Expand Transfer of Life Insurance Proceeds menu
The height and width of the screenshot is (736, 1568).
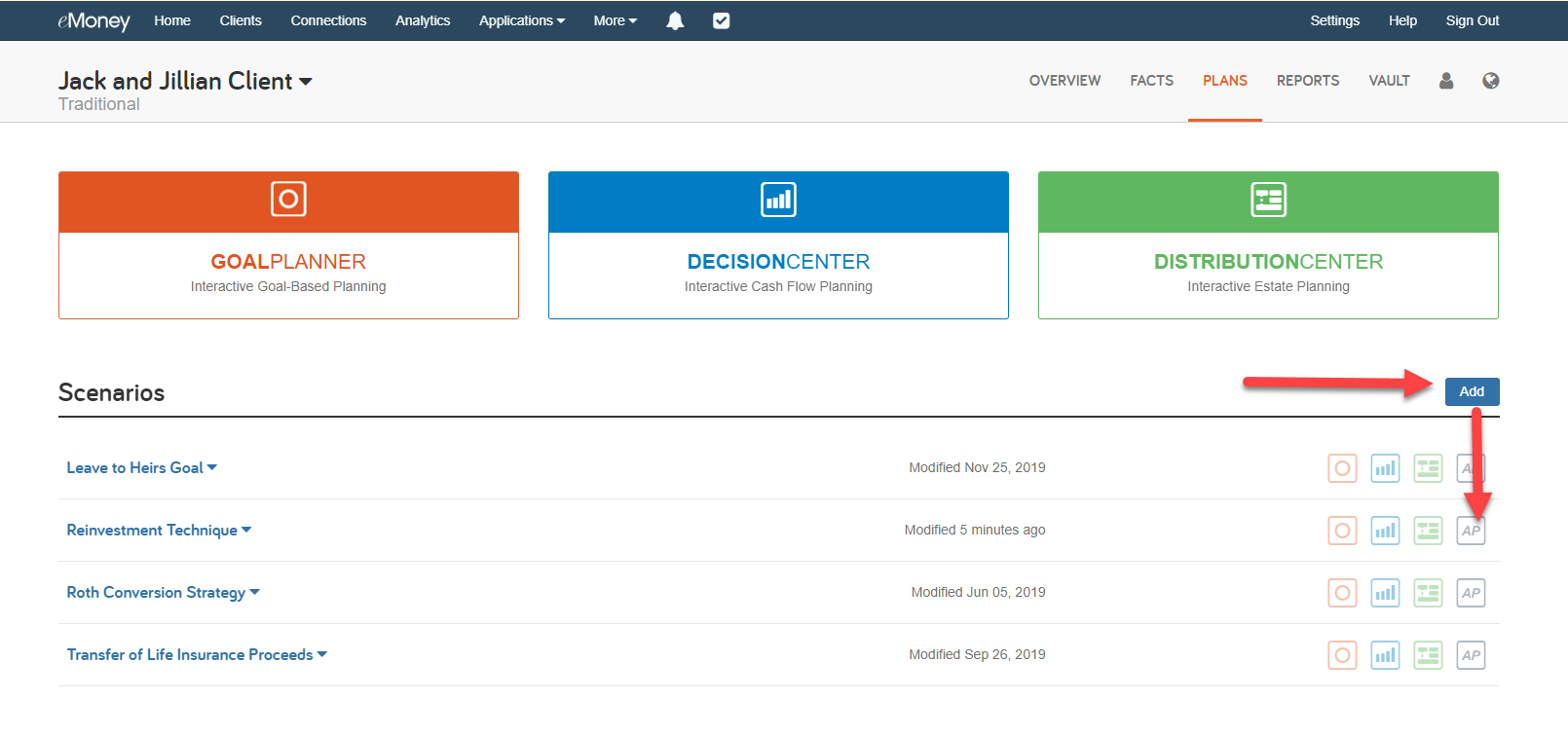point(197,655)
